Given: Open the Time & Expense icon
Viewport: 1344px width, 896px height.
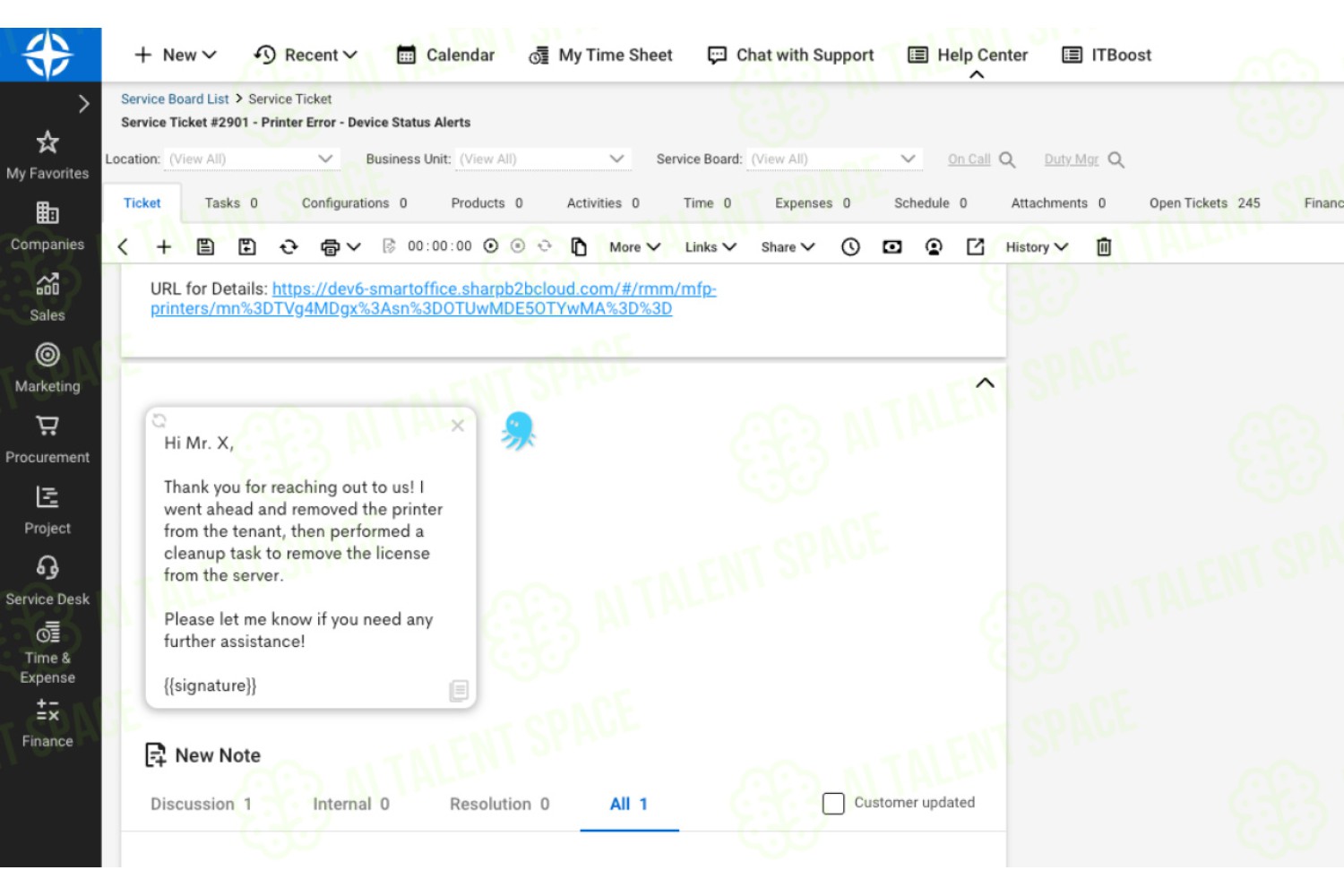Looking at the screenshot, I should pos(47,633).
